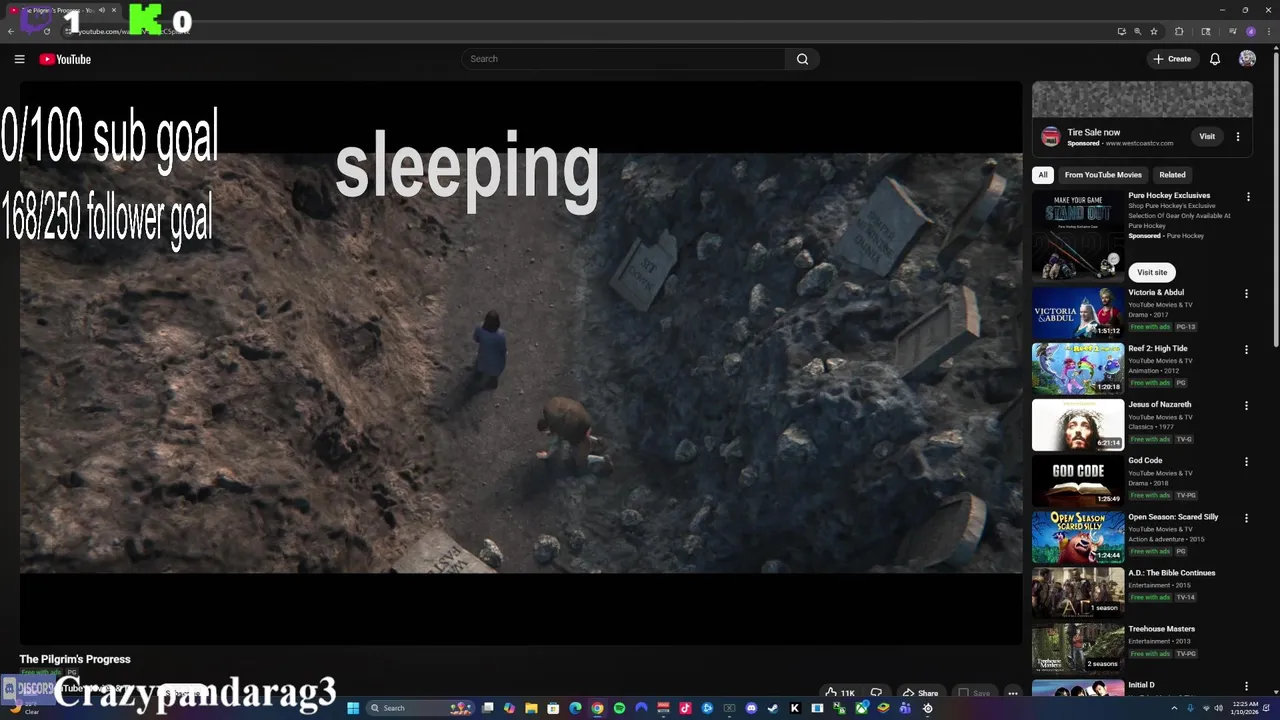Open options for Victoria & Abdul
The image size is (1280, 720).
tap(1246, 294)
